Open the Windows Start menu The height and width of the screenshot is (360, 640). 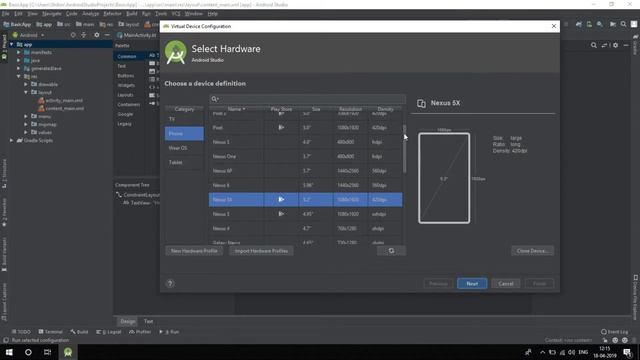tap(9, 352)
